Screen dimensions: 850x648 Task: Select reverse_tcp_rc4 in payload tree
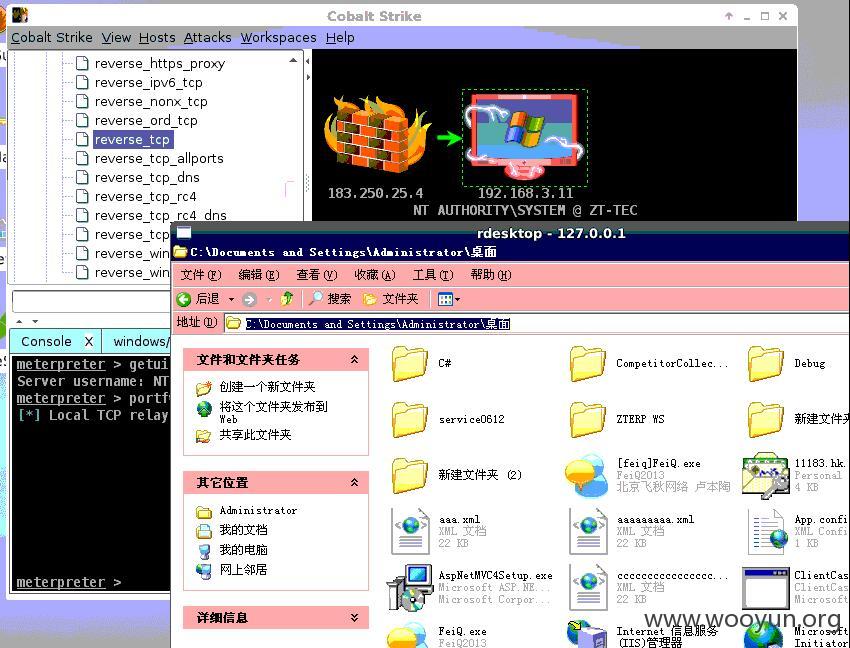tap(145, 196)
